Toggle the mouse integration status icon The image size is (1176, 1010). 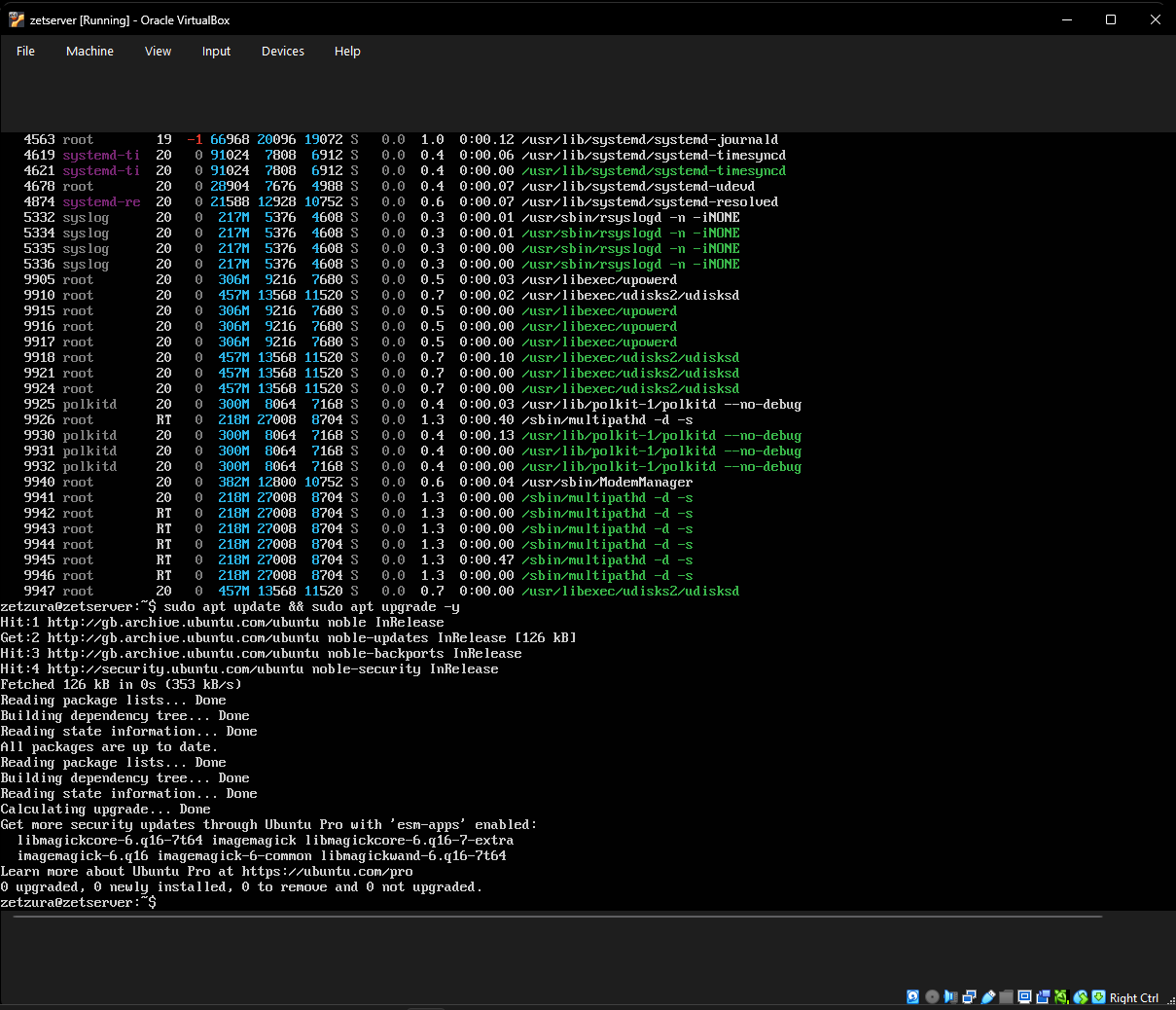[x=1081, y=996]
